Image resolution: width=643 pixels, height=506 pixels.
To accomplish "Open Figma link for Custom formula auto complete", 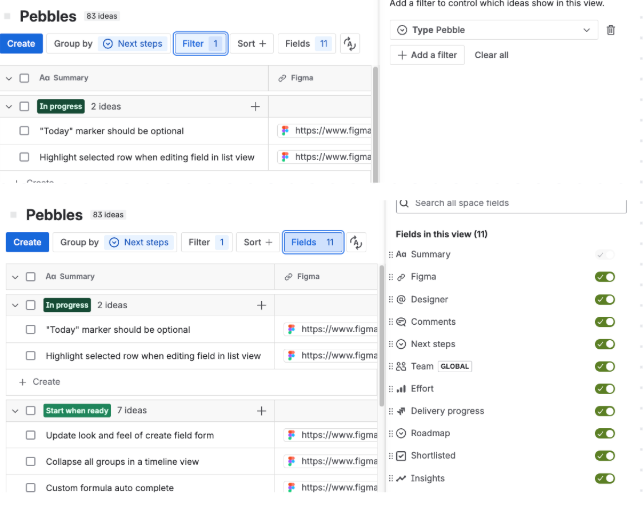I will click(331, 488).
